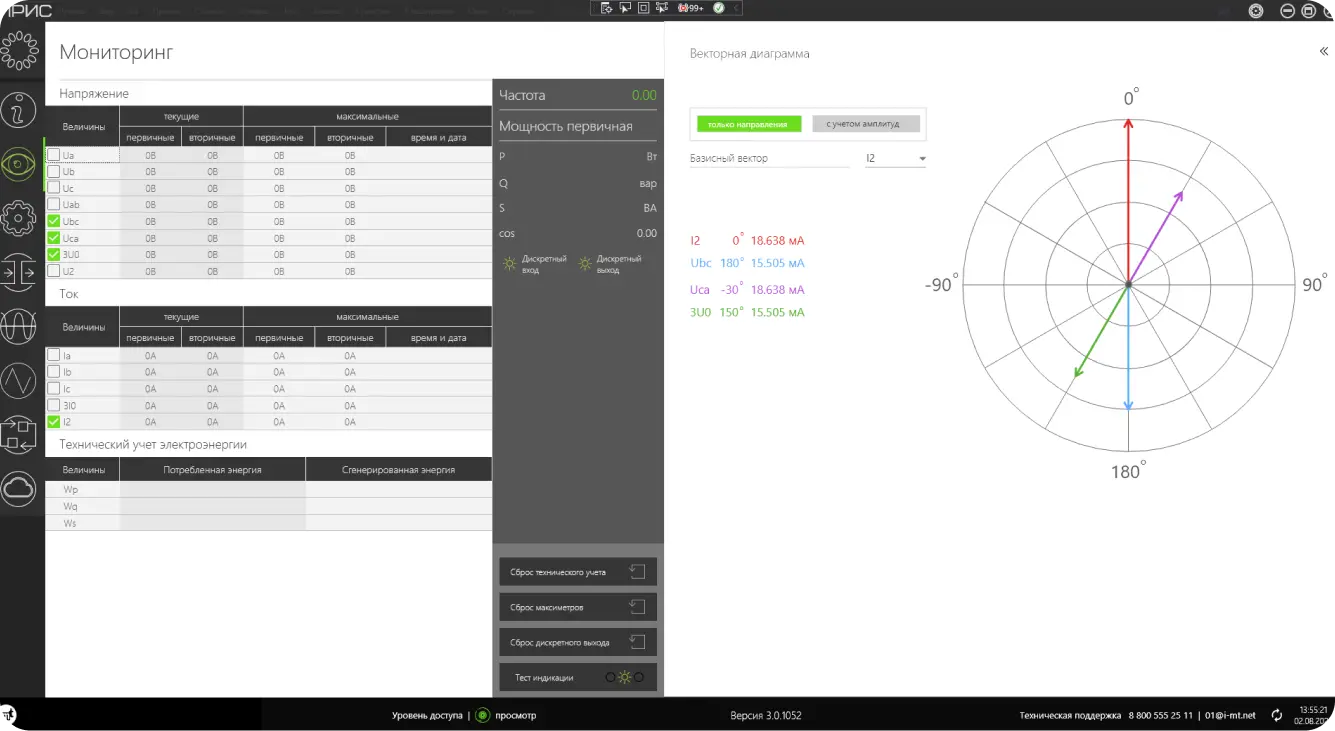
Task: Uncheck the I2 current checkbox
Action: pyautogui.click(x=54, y=422)
